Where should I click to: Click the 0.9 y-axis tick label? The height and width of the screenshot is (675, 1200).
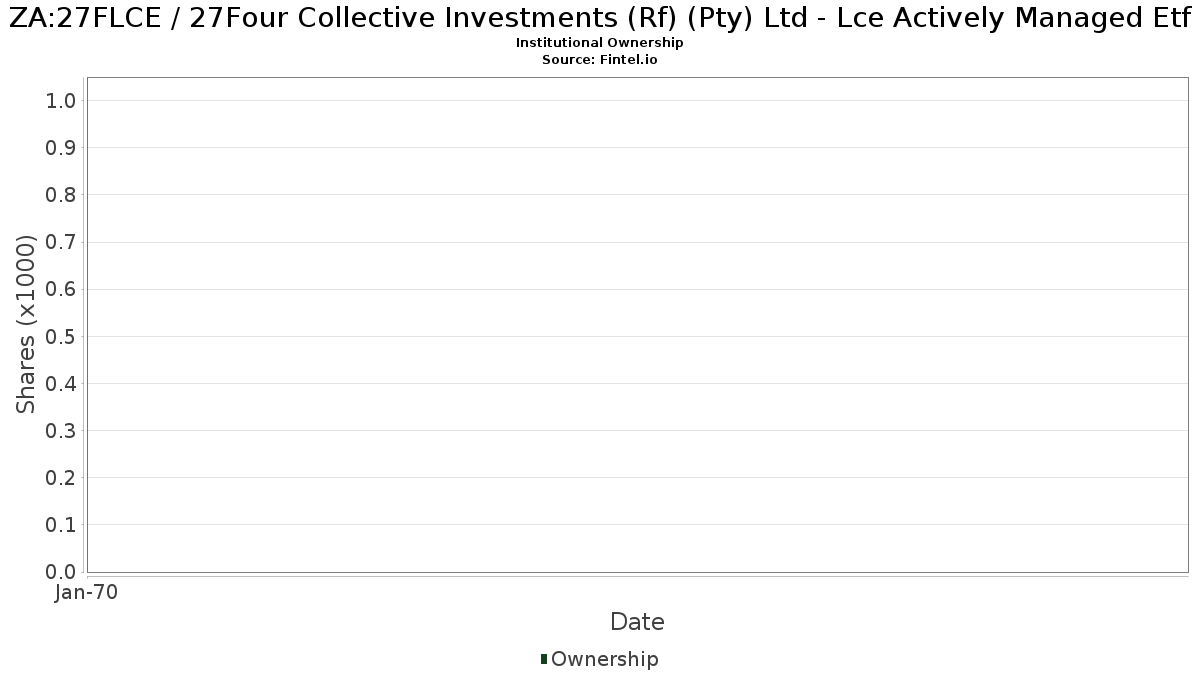coord(61,147)
